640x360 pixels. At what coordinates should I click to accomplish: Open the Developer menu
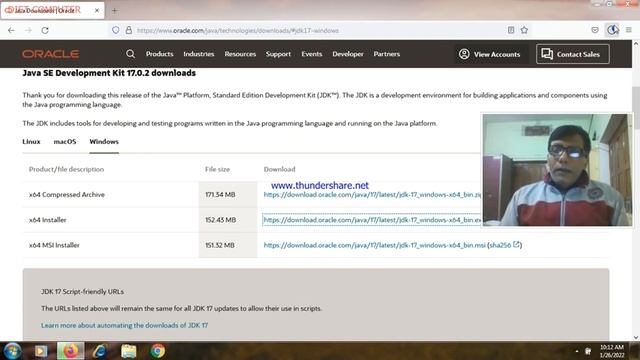[x=348, y=54]
